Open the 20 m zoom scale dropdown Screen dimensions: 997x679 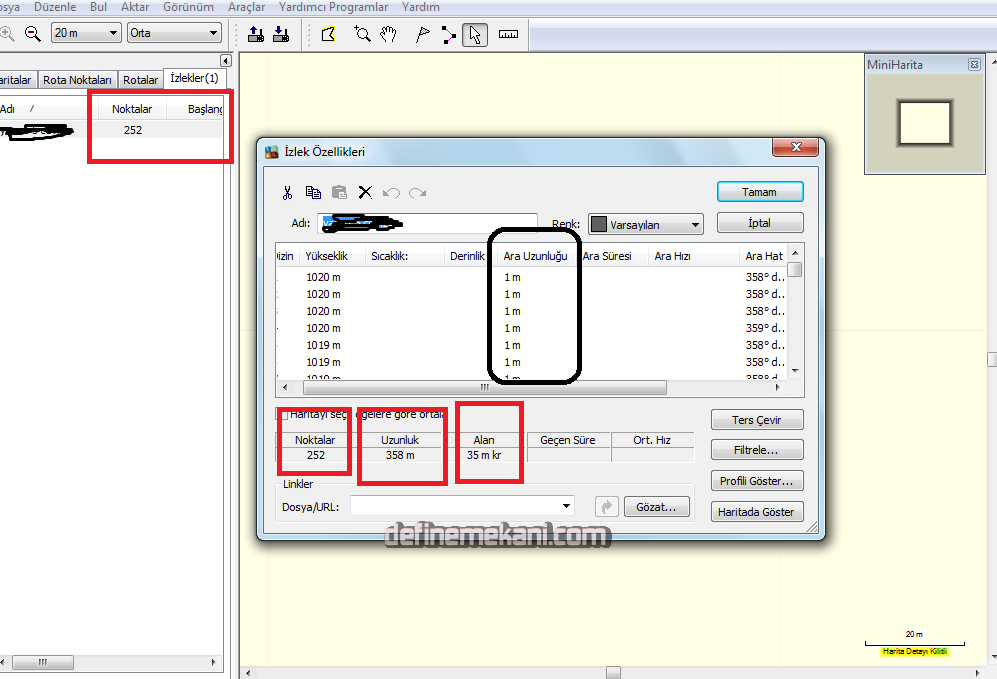[86, 33]
